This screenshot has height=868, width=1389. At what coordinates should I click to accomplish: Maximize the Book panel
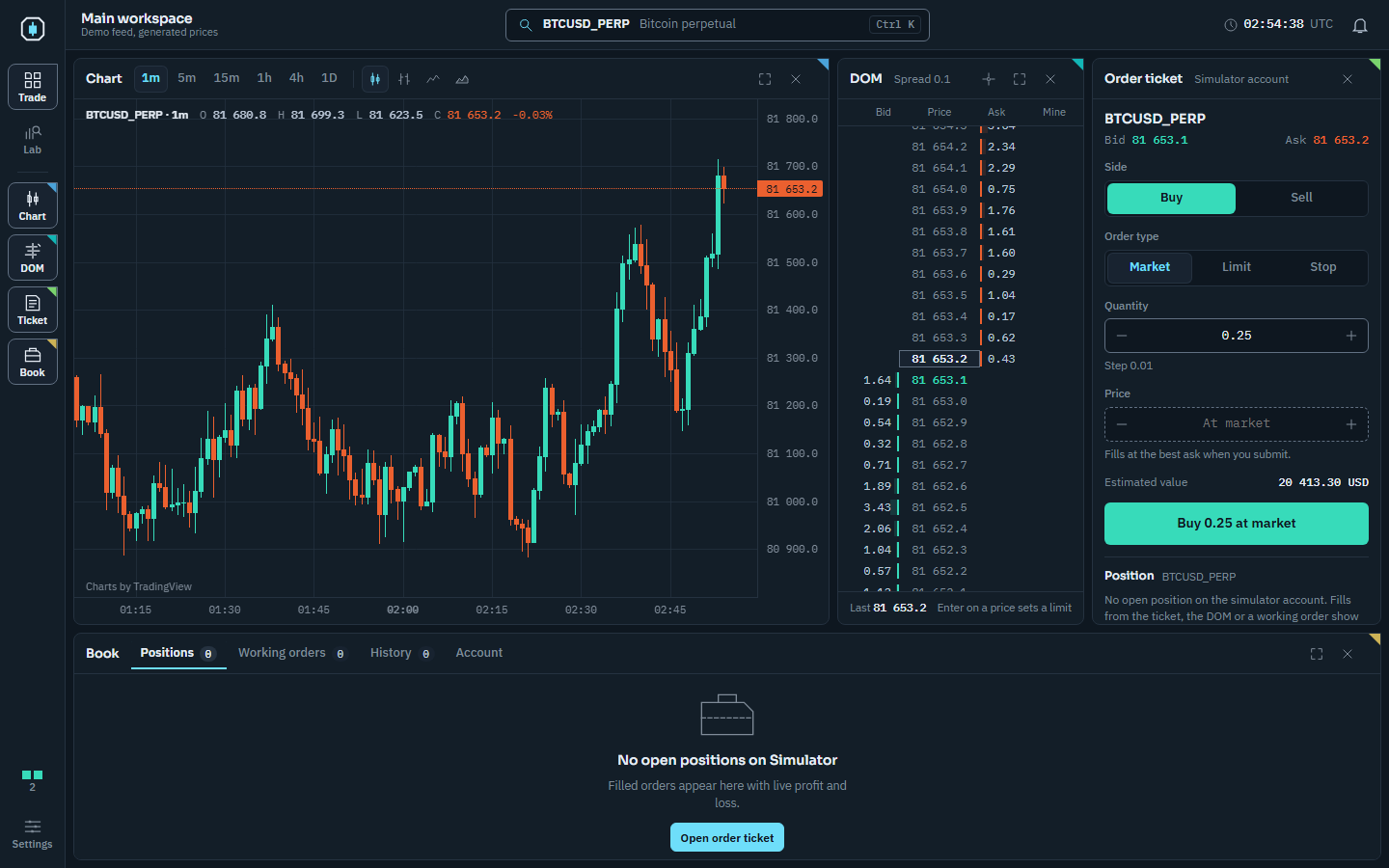pyautogui.click(x=1317, y=654)
